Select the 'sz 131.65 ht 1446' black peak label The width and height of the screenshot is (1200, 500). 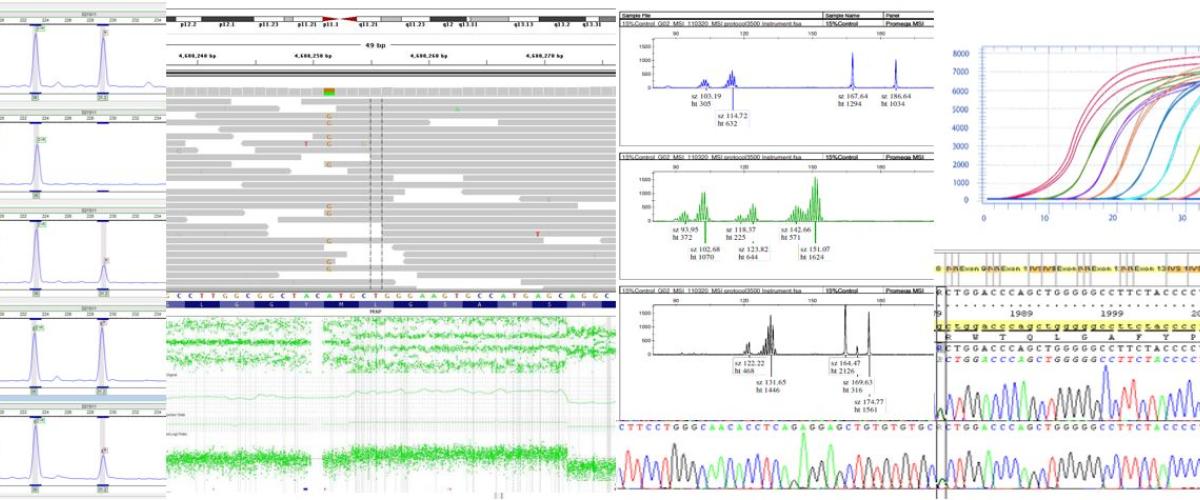(x=772, y=387)
